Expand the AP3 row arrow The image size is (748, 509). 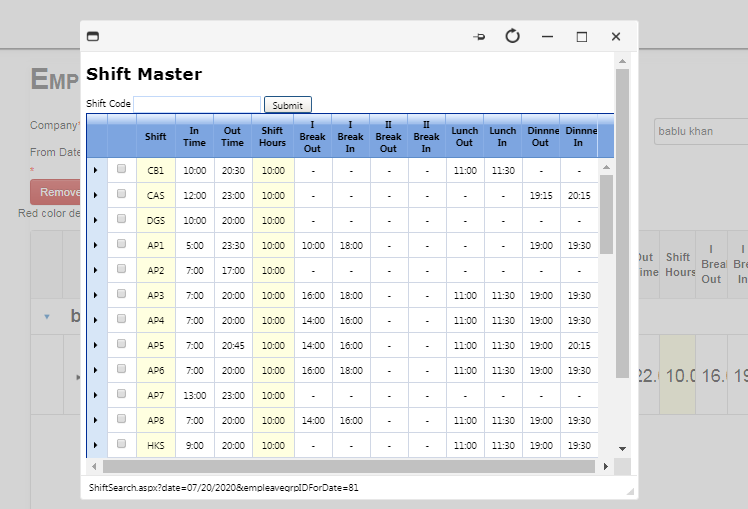point(95,295)
